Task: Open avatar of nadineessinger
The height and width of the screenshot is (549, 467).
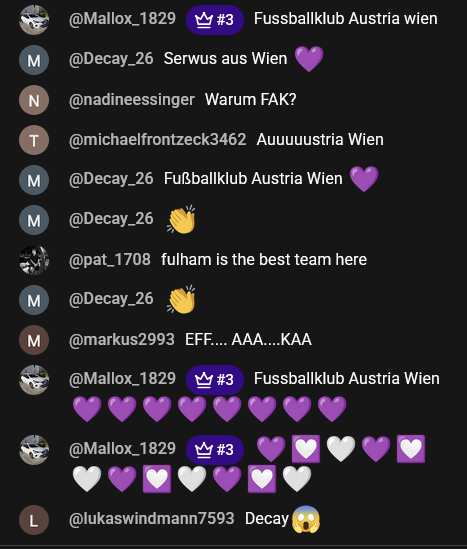Action: 34,100
